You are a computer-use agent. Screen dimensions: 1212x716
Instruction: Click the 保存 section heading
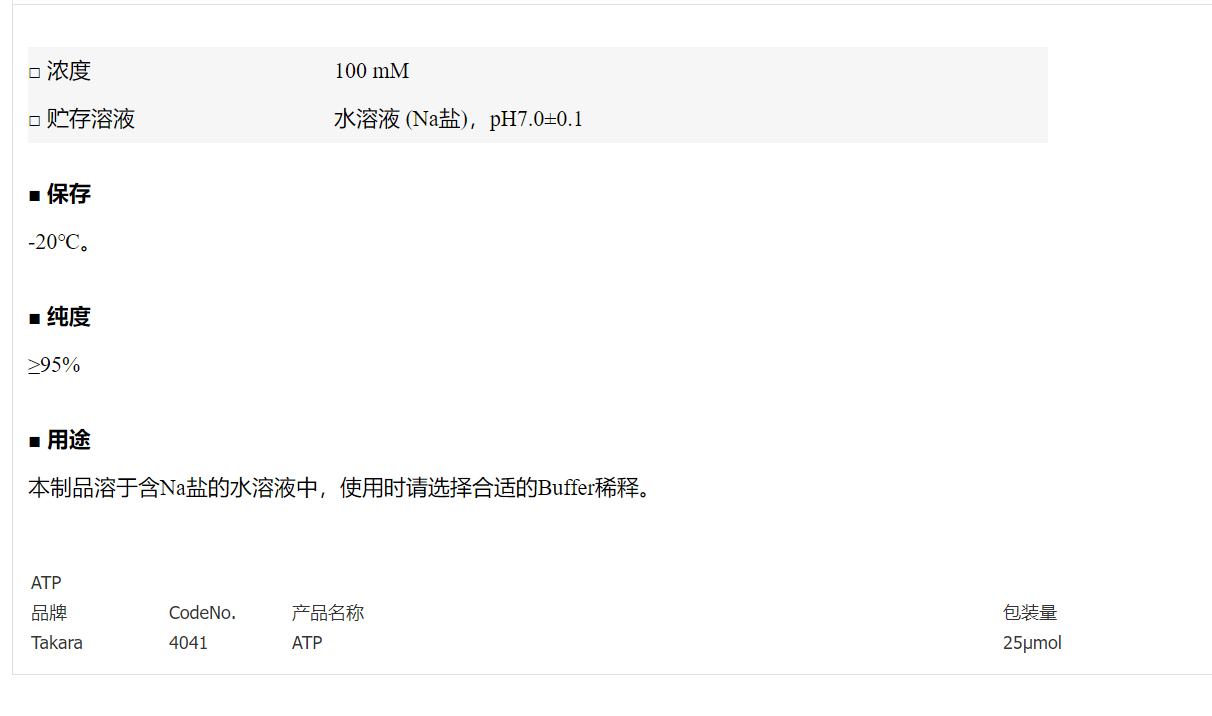pyautogui.click(x=68, y=194)
